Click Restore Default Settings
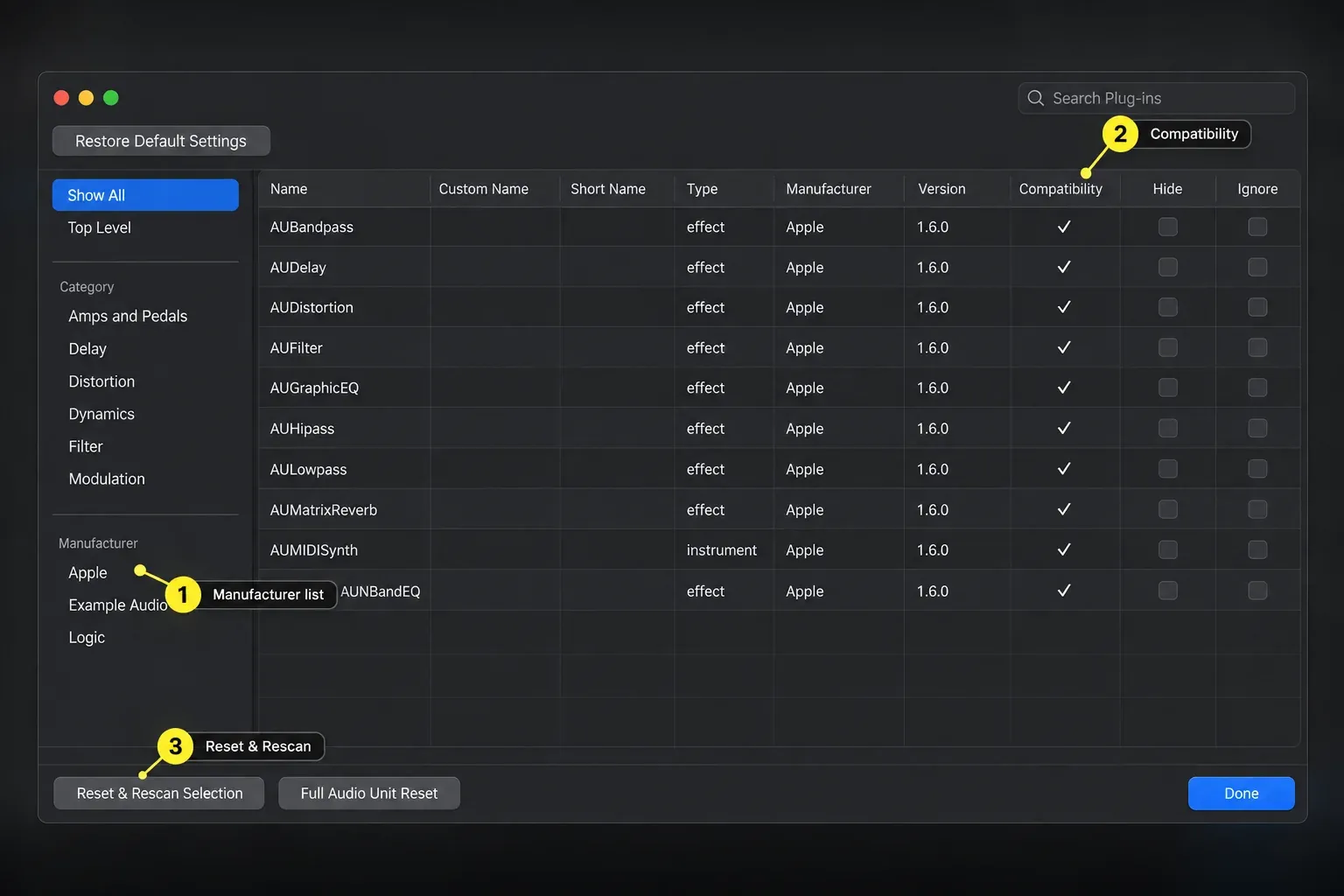The width and height of the screenshot is (1344, 896). [x=161, y=141]
